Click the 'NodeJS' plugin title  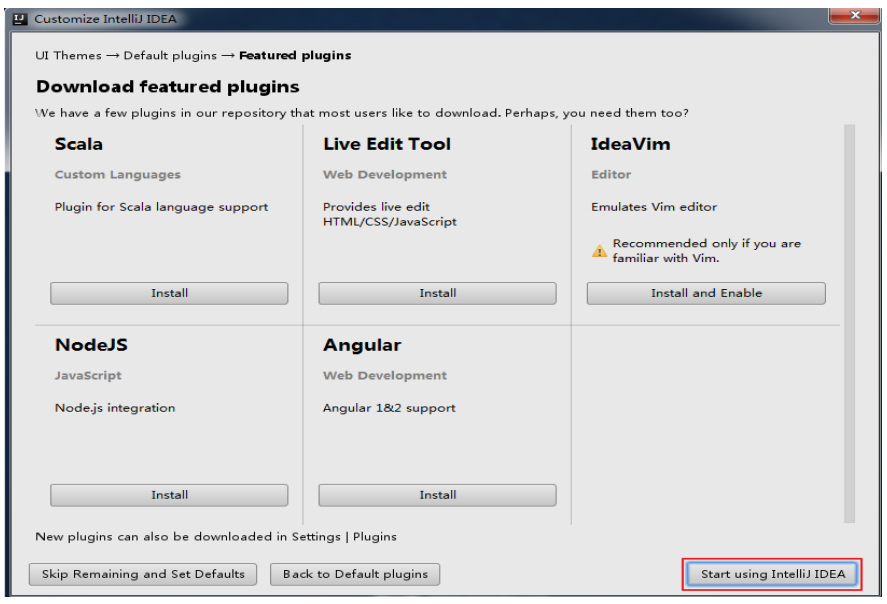(91, 345)
